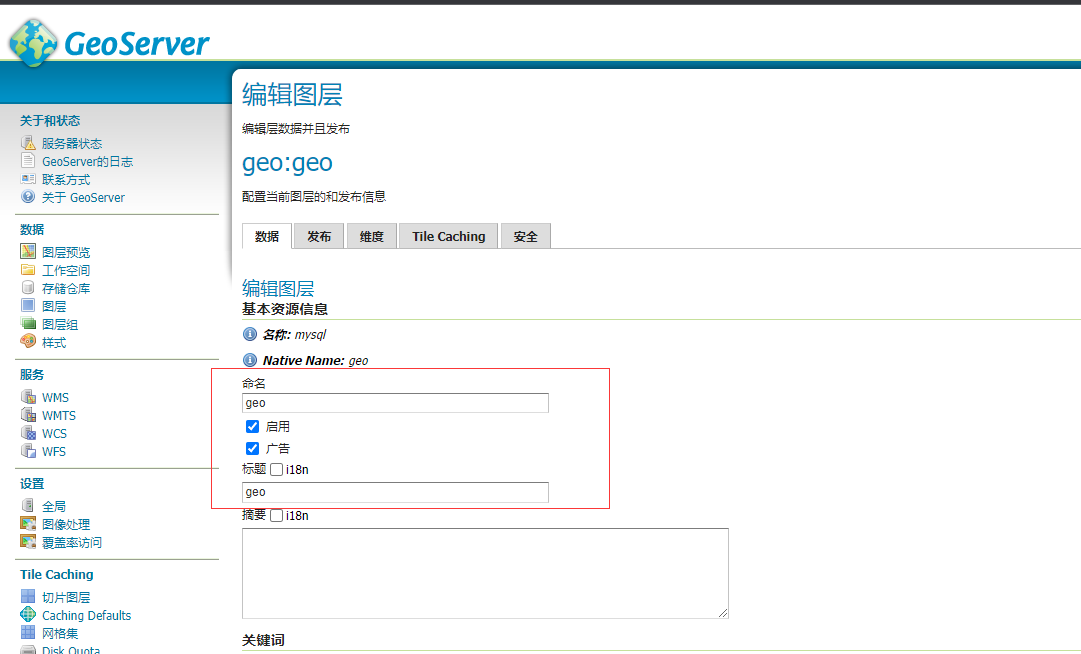The image size is (1081, 654).
Task: Switch to the 发布 tab
Action: coord(319,236)
